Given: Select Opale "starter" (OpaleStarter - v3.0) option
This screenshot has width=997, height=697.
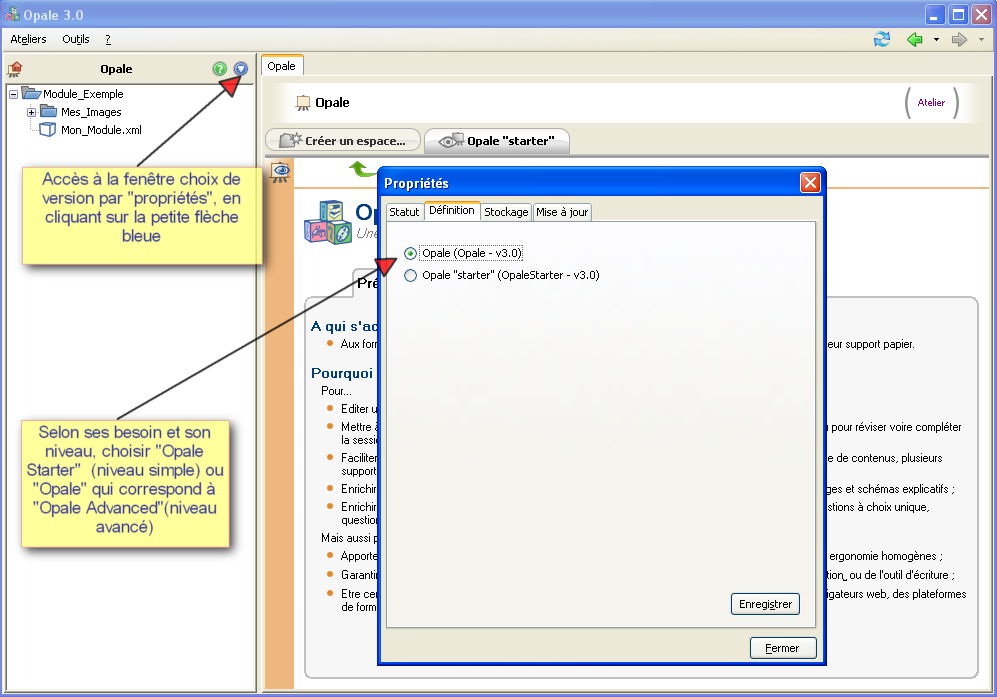Looking at the screenshot, I should point(411,275).
